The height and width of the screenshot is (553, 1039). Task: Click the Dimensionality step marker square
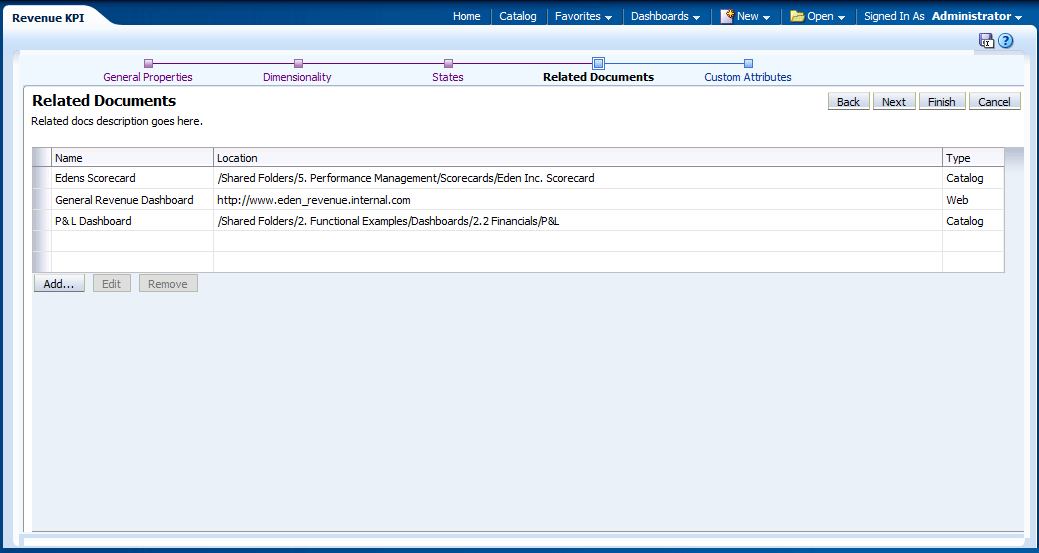298,64
